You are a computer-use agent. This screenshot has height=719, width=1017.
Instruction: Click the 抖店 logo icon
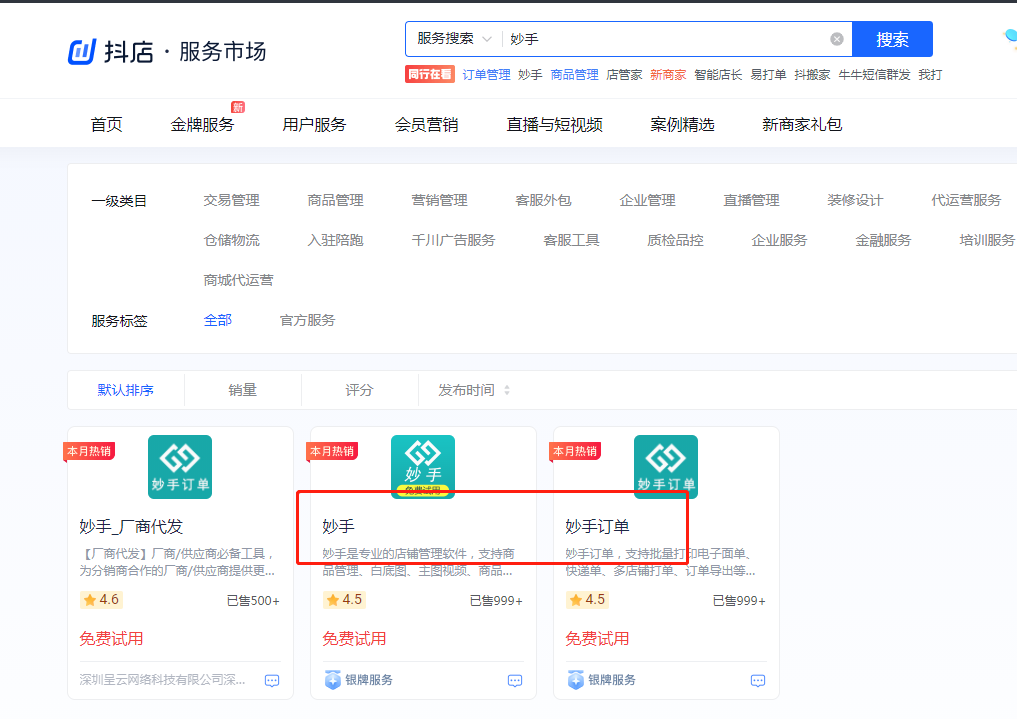[82, 52]
